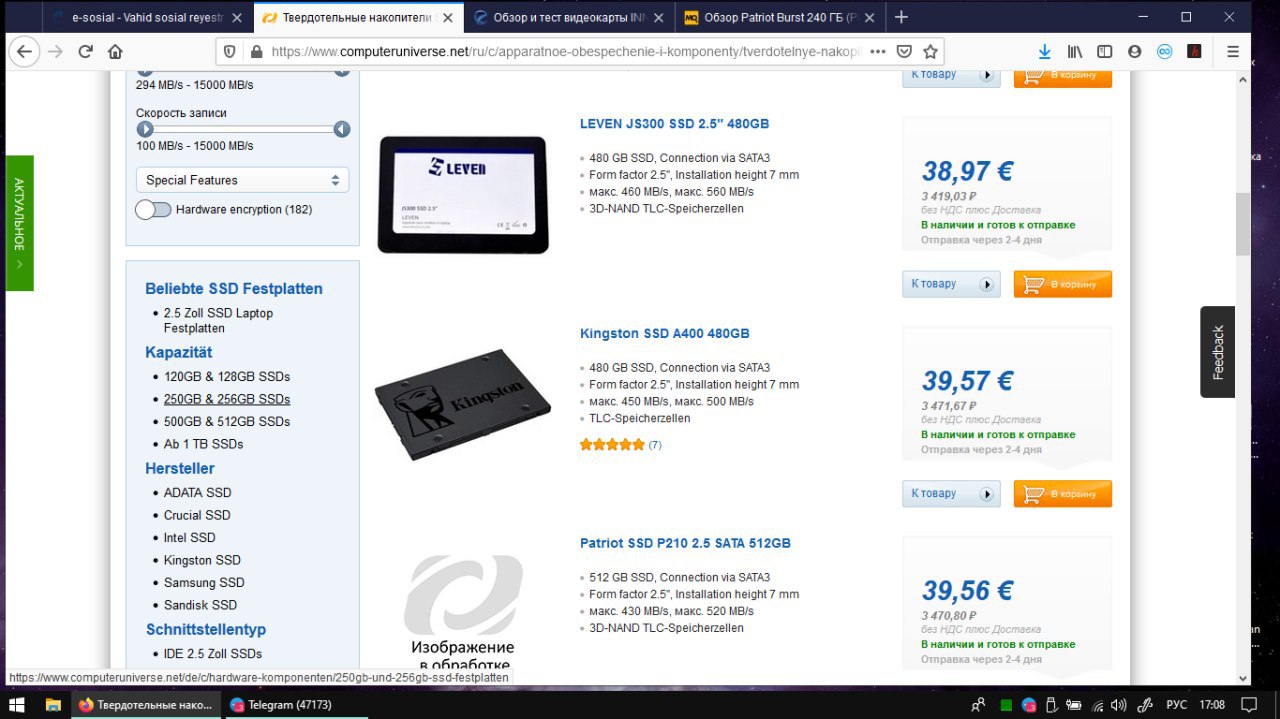Click the Kingston A400 product image
The image size is (1280, 719).
tap(463, 404)
